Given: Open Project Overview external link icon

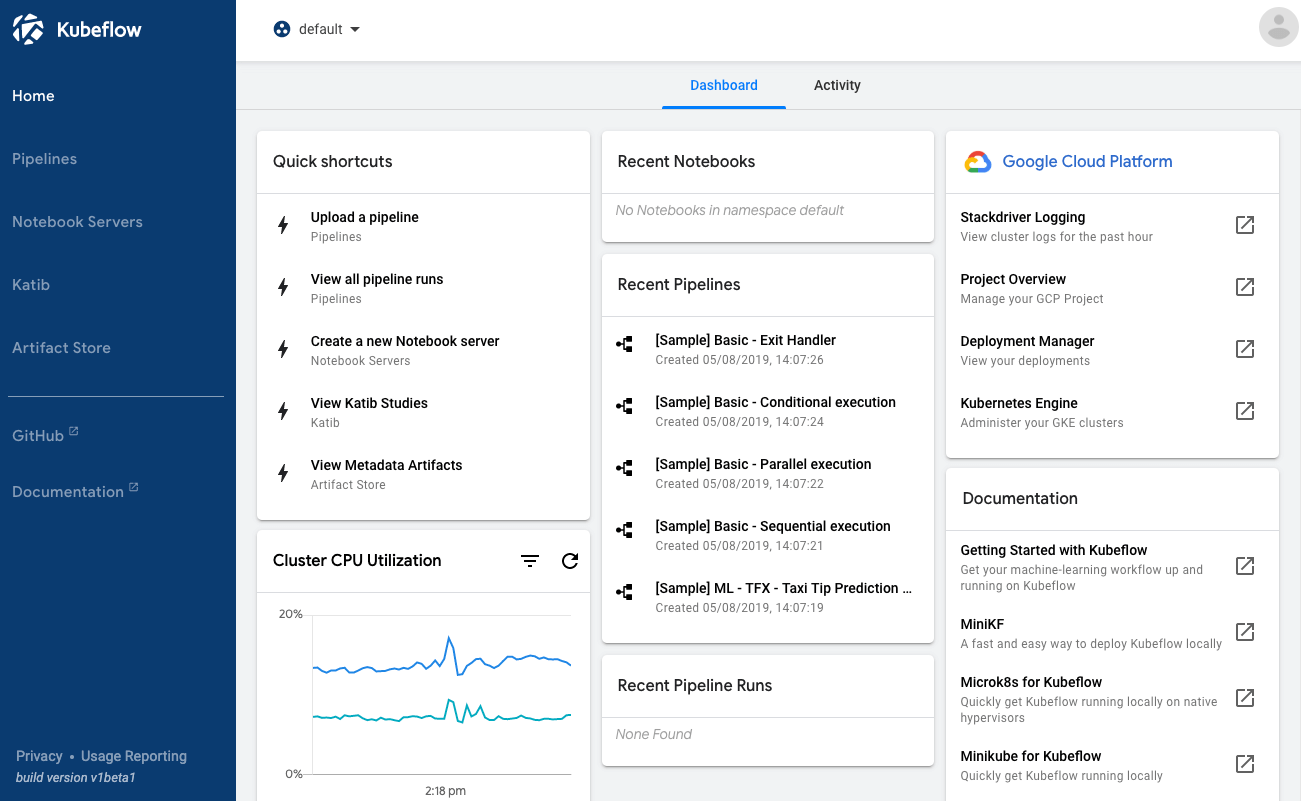Looking at the screenshot, I should point(1245,287).
